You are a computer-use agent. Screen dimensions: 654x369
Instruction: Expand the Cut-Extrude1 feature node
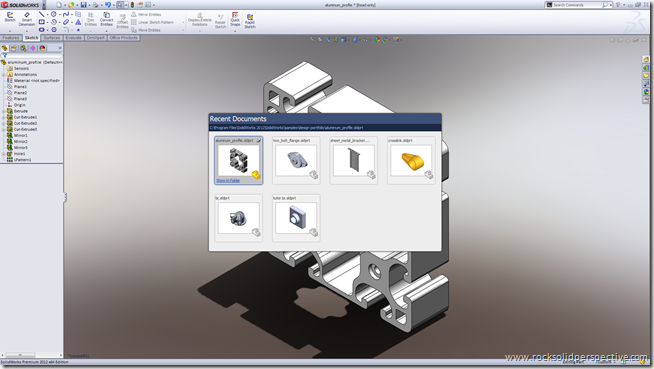click(4, 117)
